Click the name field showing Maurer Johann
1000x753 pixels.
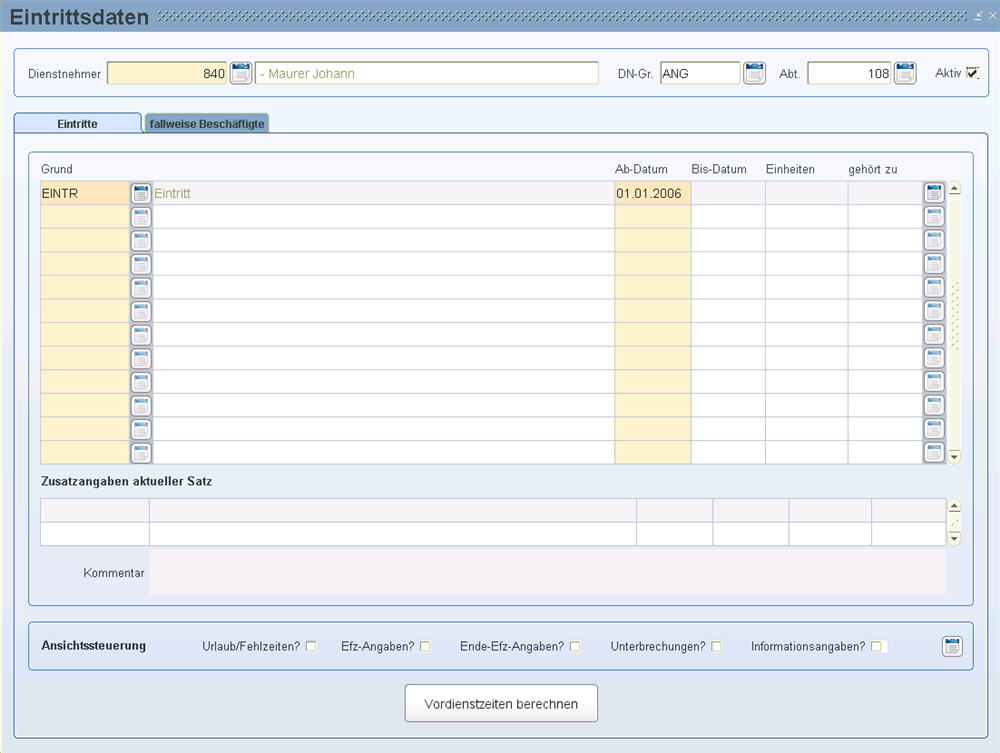coord(427,73)
